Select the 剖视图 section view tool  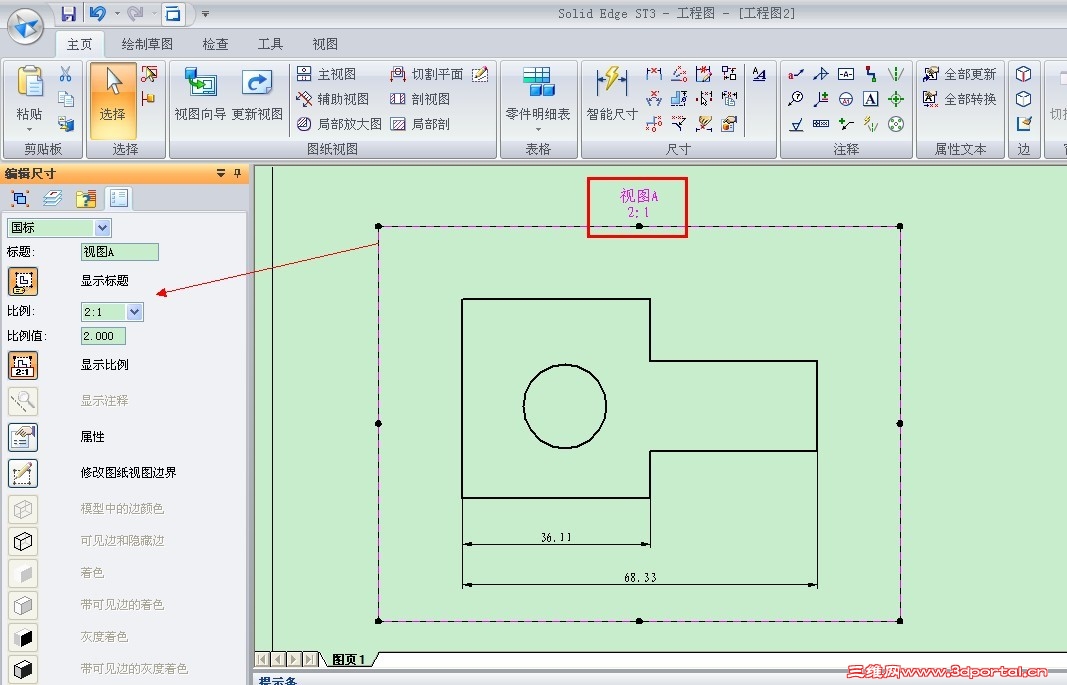(x=421, y=99)
